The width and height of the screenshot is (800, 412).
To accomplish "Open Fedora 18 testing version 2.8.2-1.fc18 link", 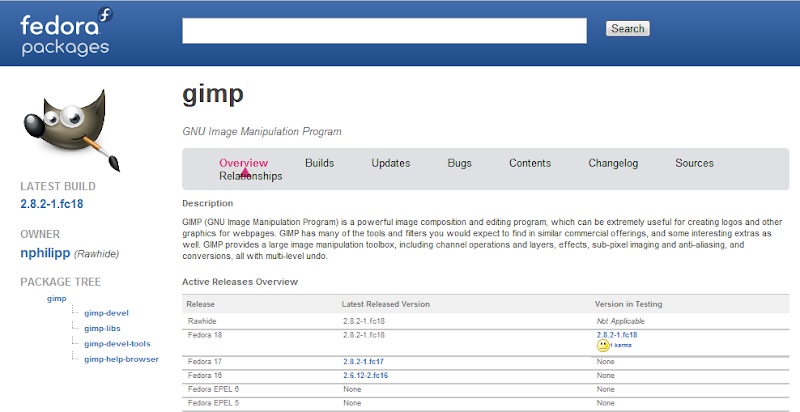I will (x=617, y=335).
